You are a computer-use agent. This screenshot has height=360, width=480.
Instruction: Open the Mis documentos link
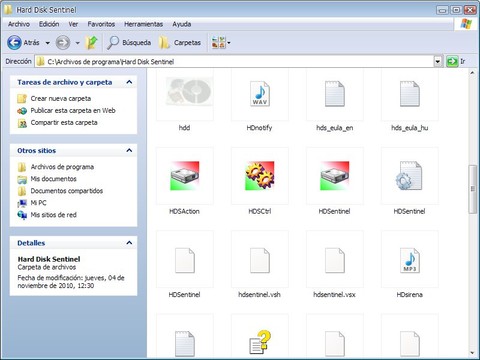coord(53,179)
